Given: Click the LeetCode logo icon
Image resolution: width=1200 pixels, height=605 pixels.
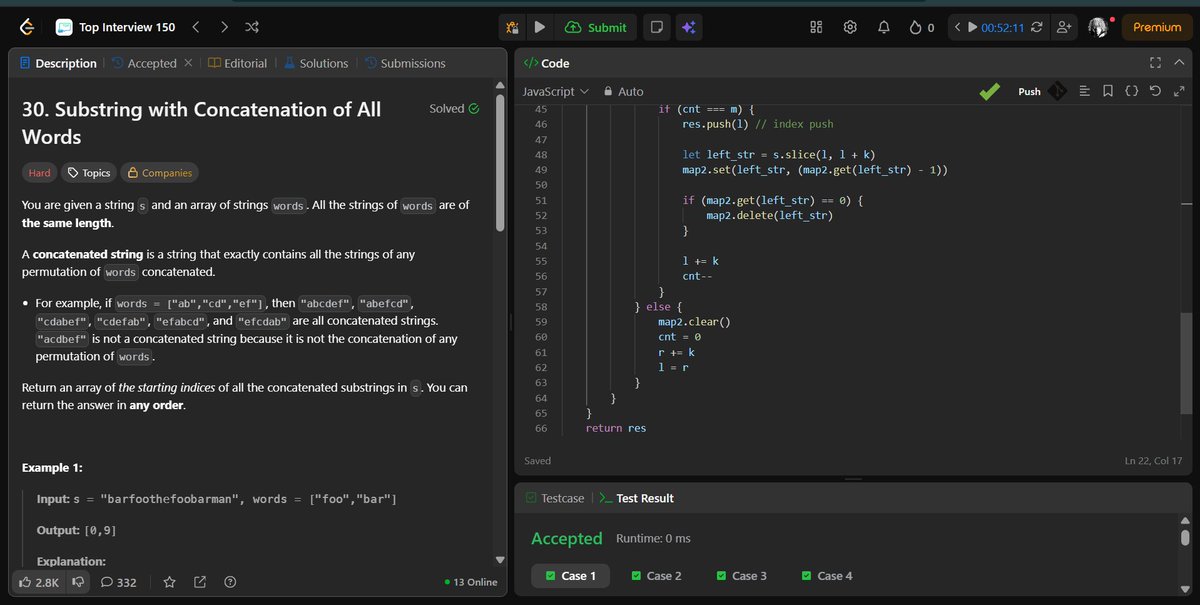Looking at the screenshot, I should click(x=25, y=28).
